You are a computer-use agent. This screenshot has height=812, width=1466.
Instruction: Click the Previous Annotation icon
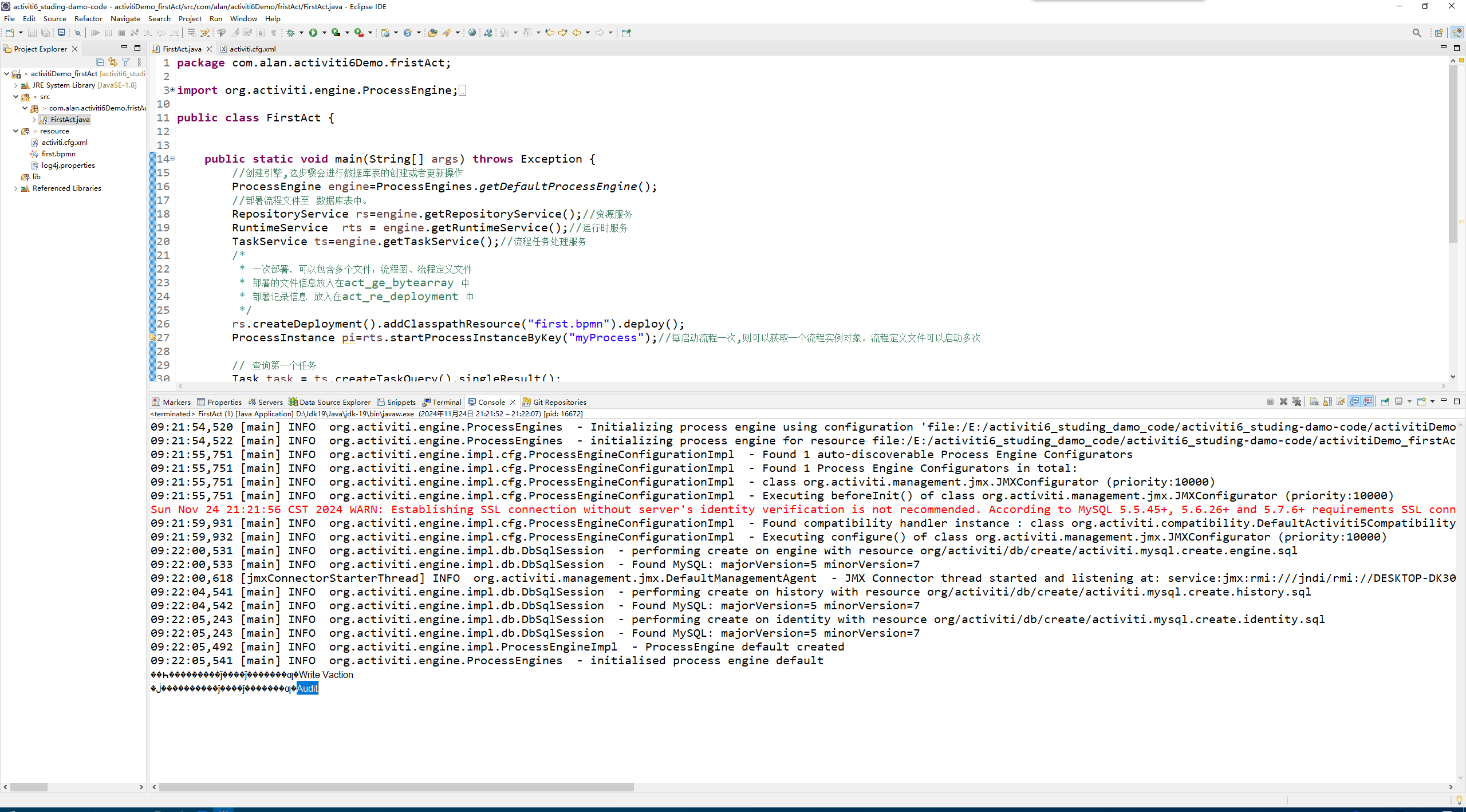(x=527, y=33)
